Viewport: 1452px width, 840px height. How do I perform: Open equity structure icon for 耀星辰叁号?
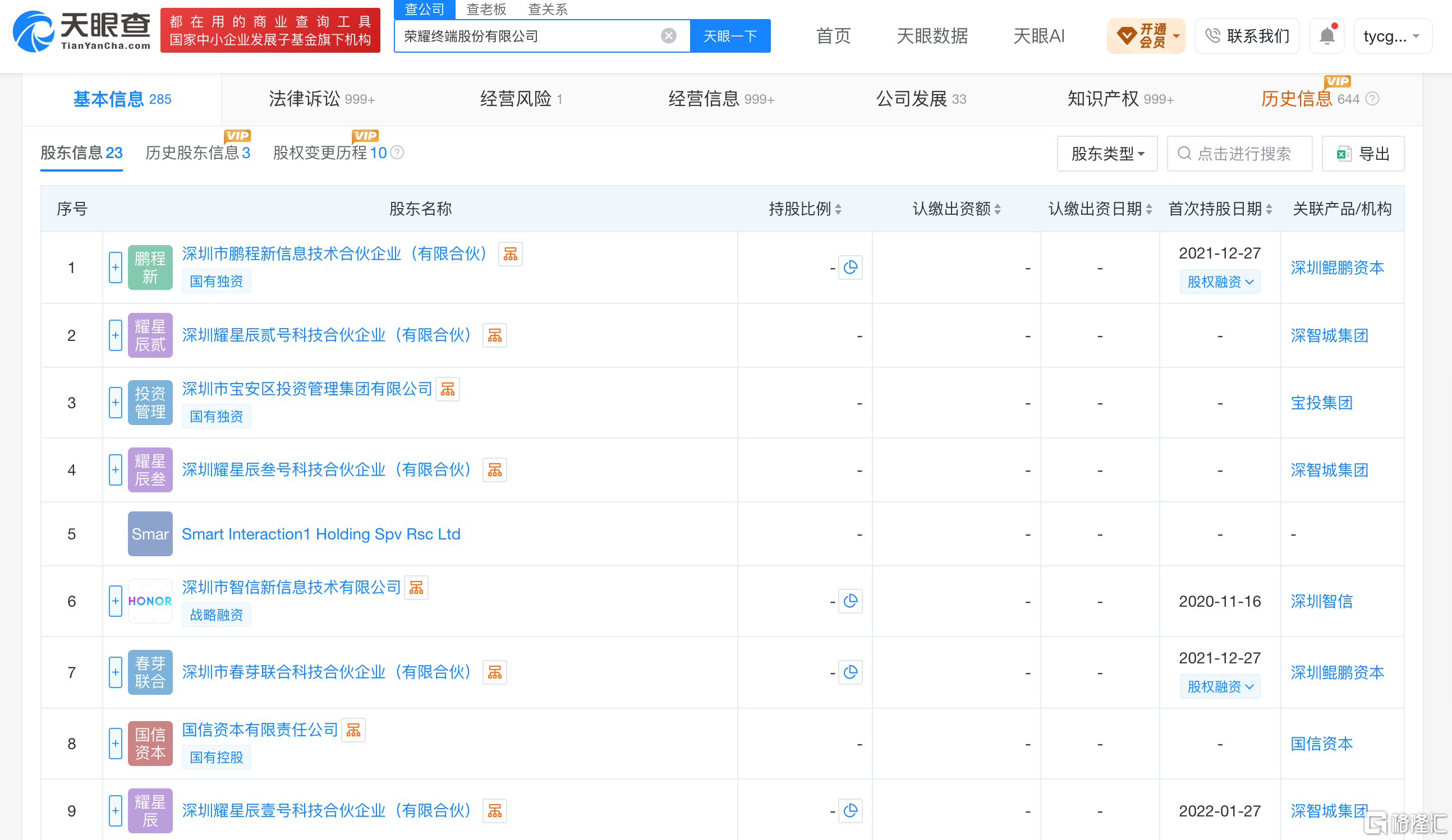494,470
